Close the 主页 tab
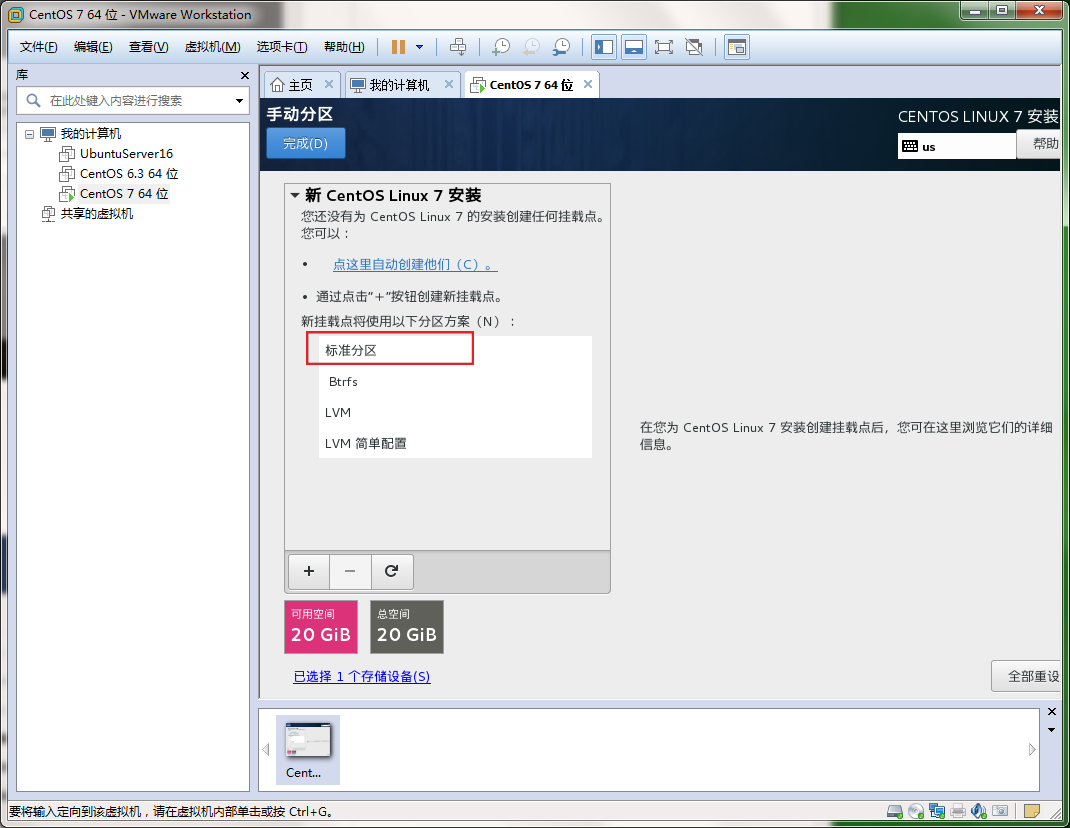 pos(329,84)
